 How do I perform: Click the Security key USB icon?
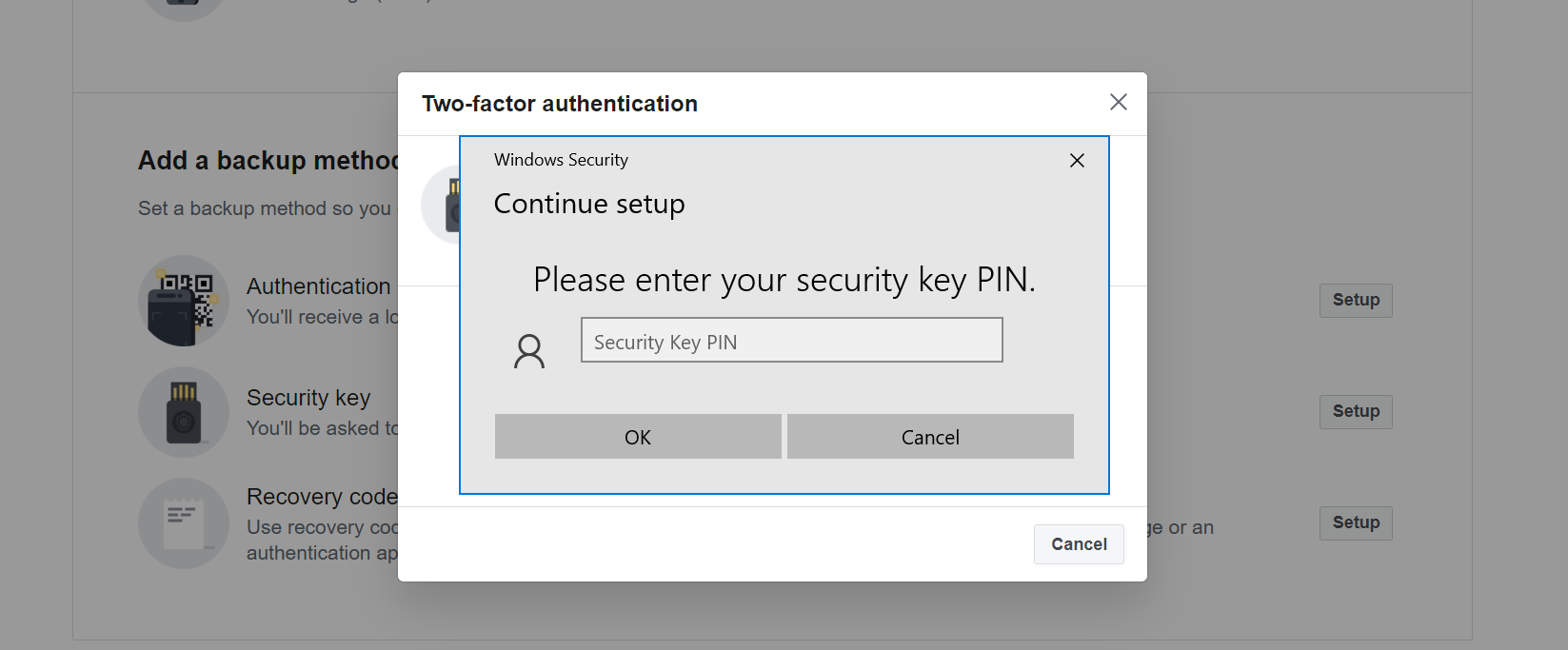[x=184, y=412]
